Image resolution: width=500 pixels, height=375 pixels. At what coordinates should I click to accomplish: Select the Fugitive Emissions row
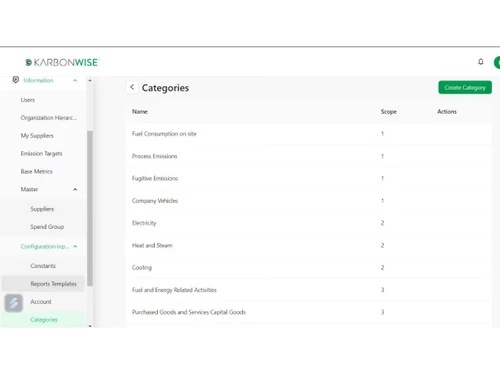tap(309, 178)
